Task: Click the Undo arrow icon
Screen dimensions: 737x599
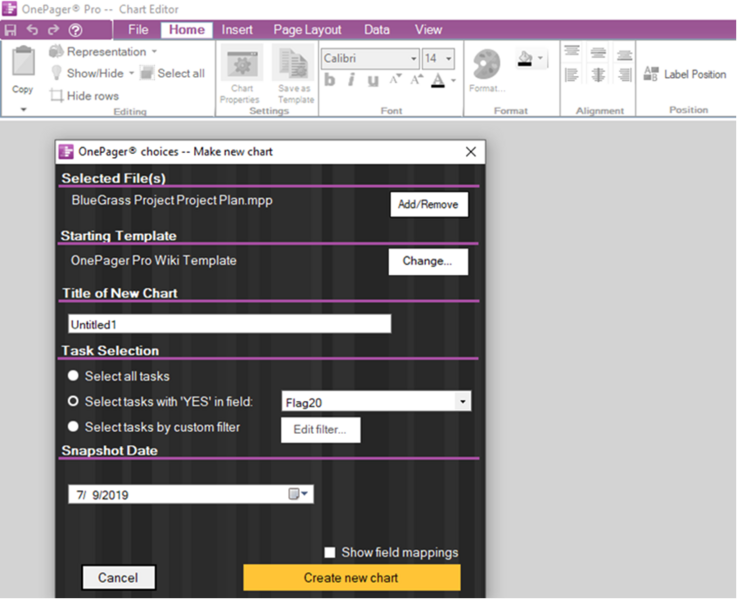Action: tap(32, 30)
